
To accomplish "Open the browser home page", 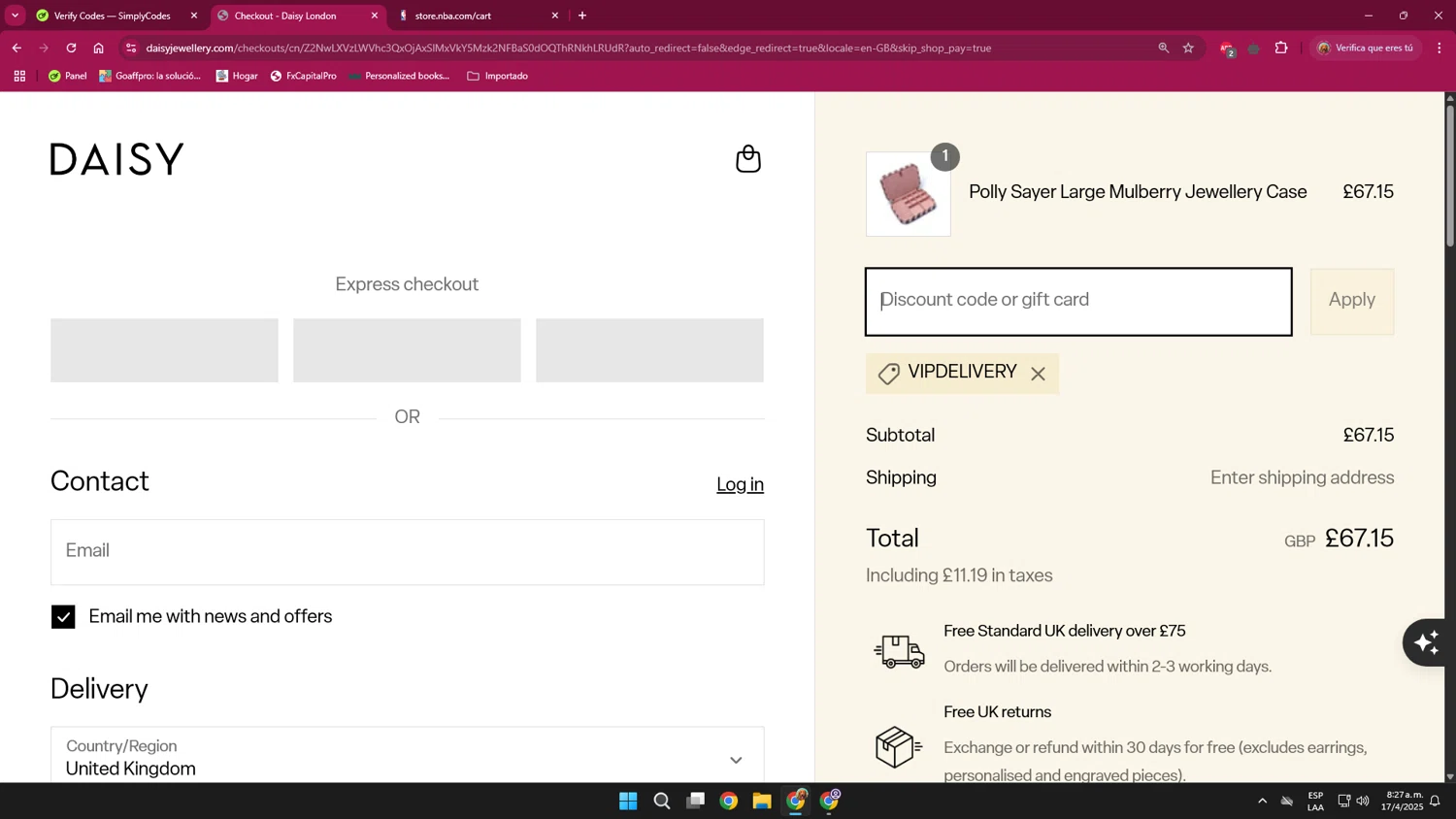I will [x=98, y=48].
